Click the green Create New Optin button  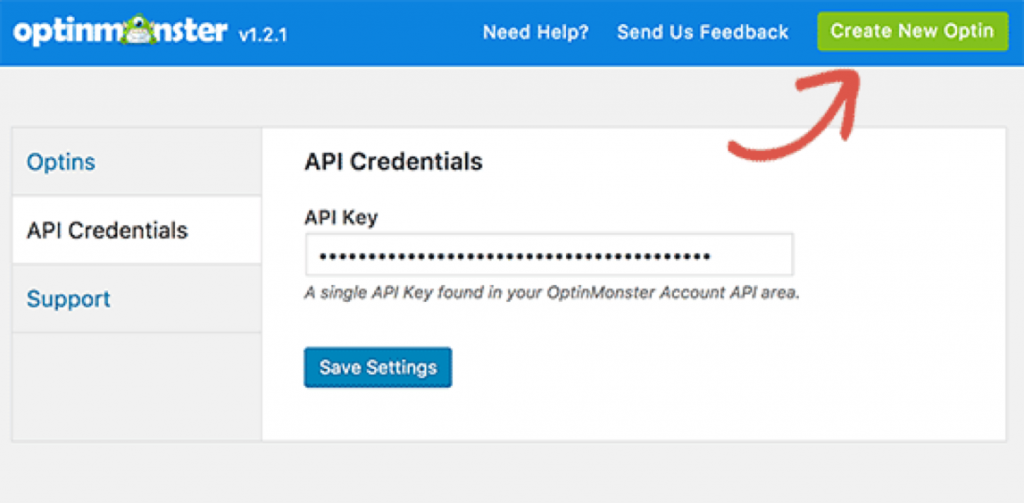(x=912, y=31)
